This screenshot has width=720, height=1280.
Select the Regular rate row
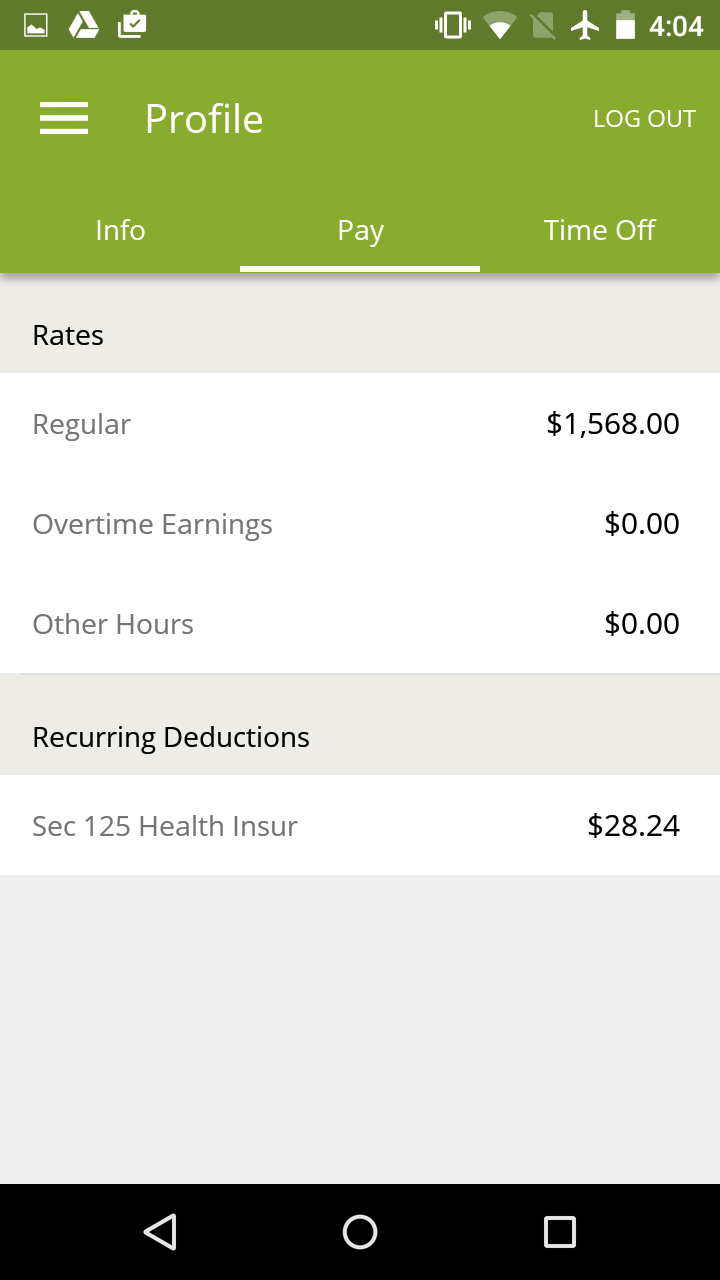[x=360, y=424]
